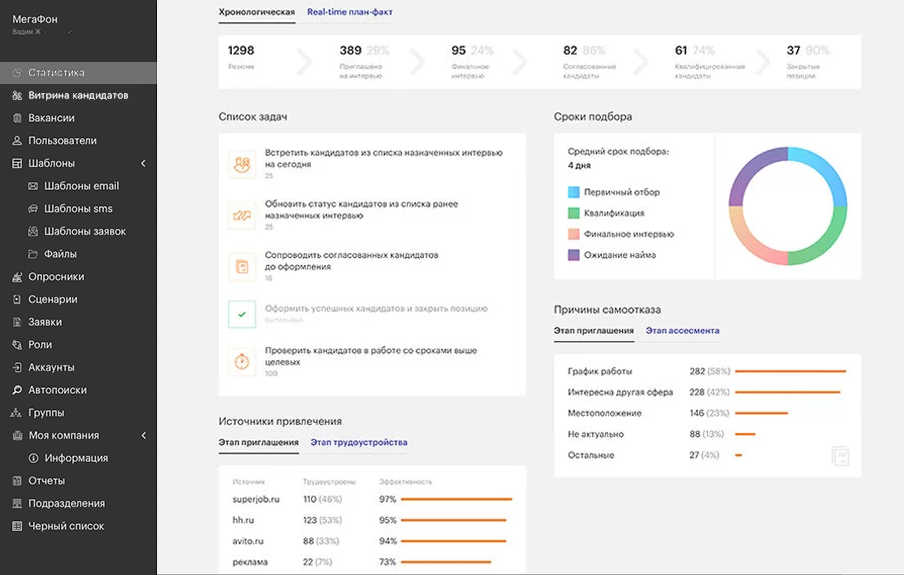Click the hh.ru source row

(x=372, y=520)
